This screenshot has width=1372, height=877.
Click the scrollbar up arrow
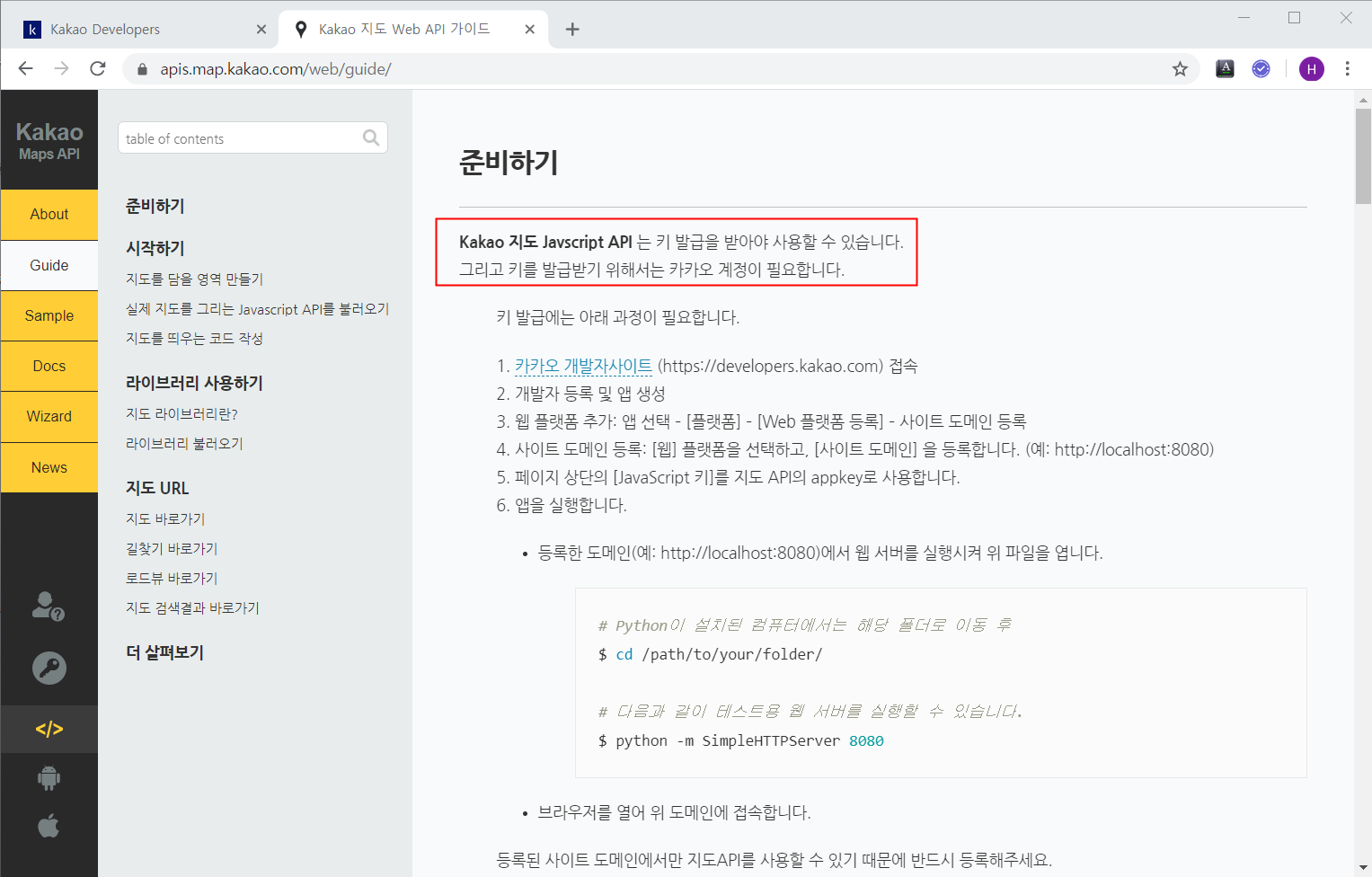(x=1363, y=100)
